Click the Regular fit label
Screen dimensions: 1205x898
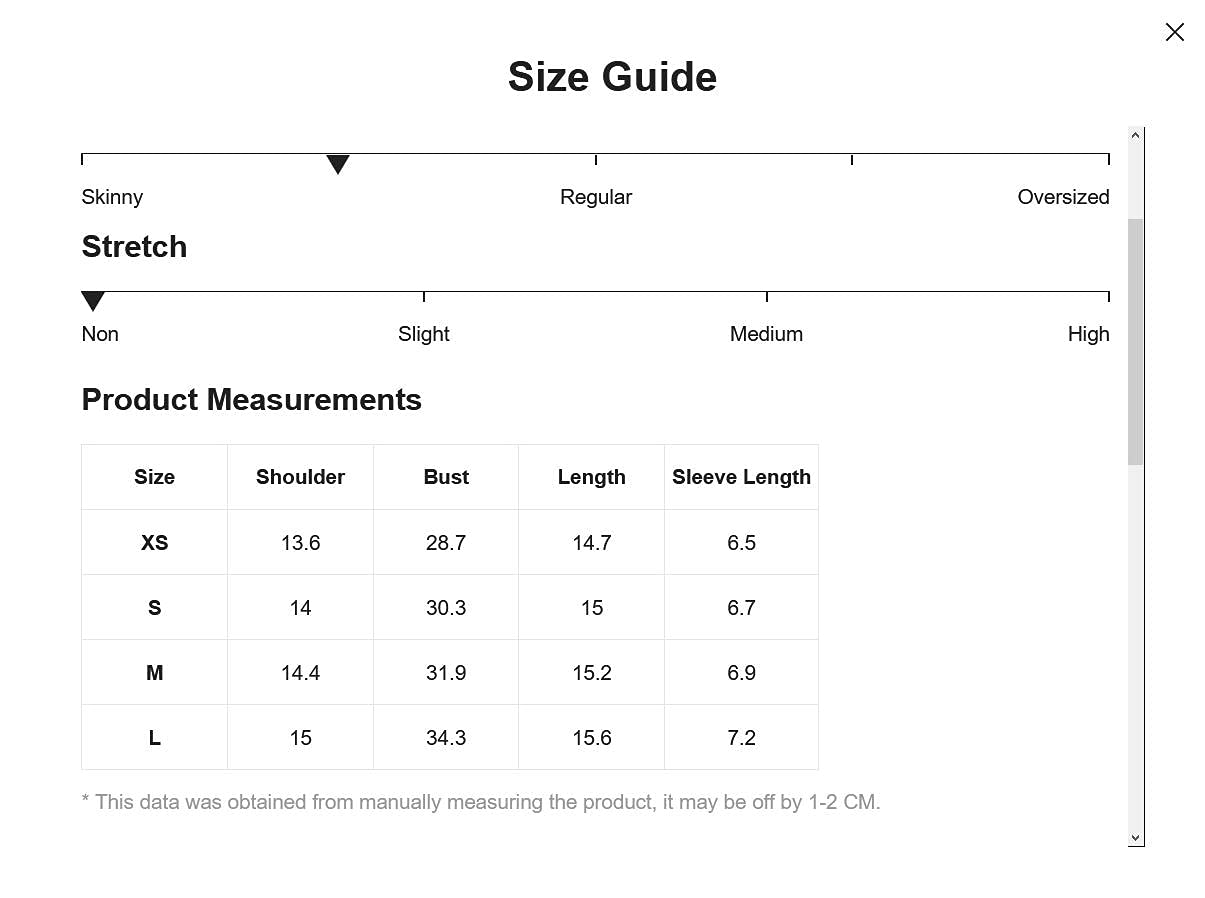[596, 197]
